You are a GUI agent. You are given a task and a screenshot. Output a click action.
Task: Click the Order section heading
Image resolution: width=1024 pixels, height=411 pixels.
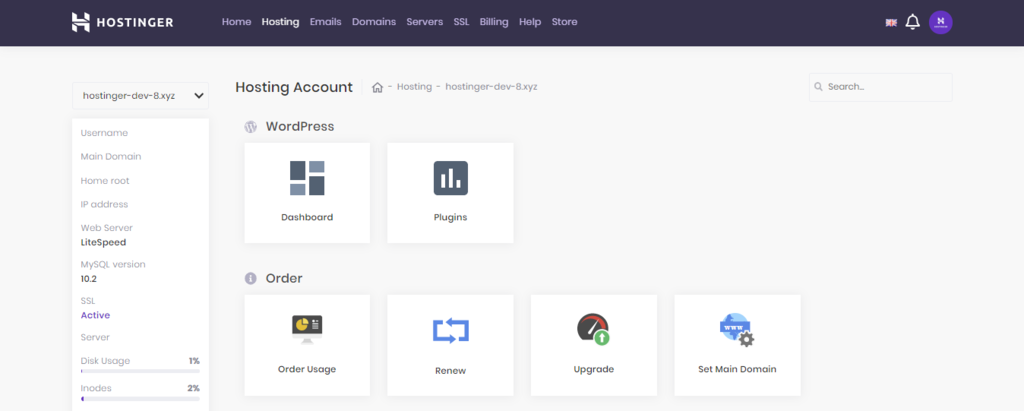(x=284, y=278)
